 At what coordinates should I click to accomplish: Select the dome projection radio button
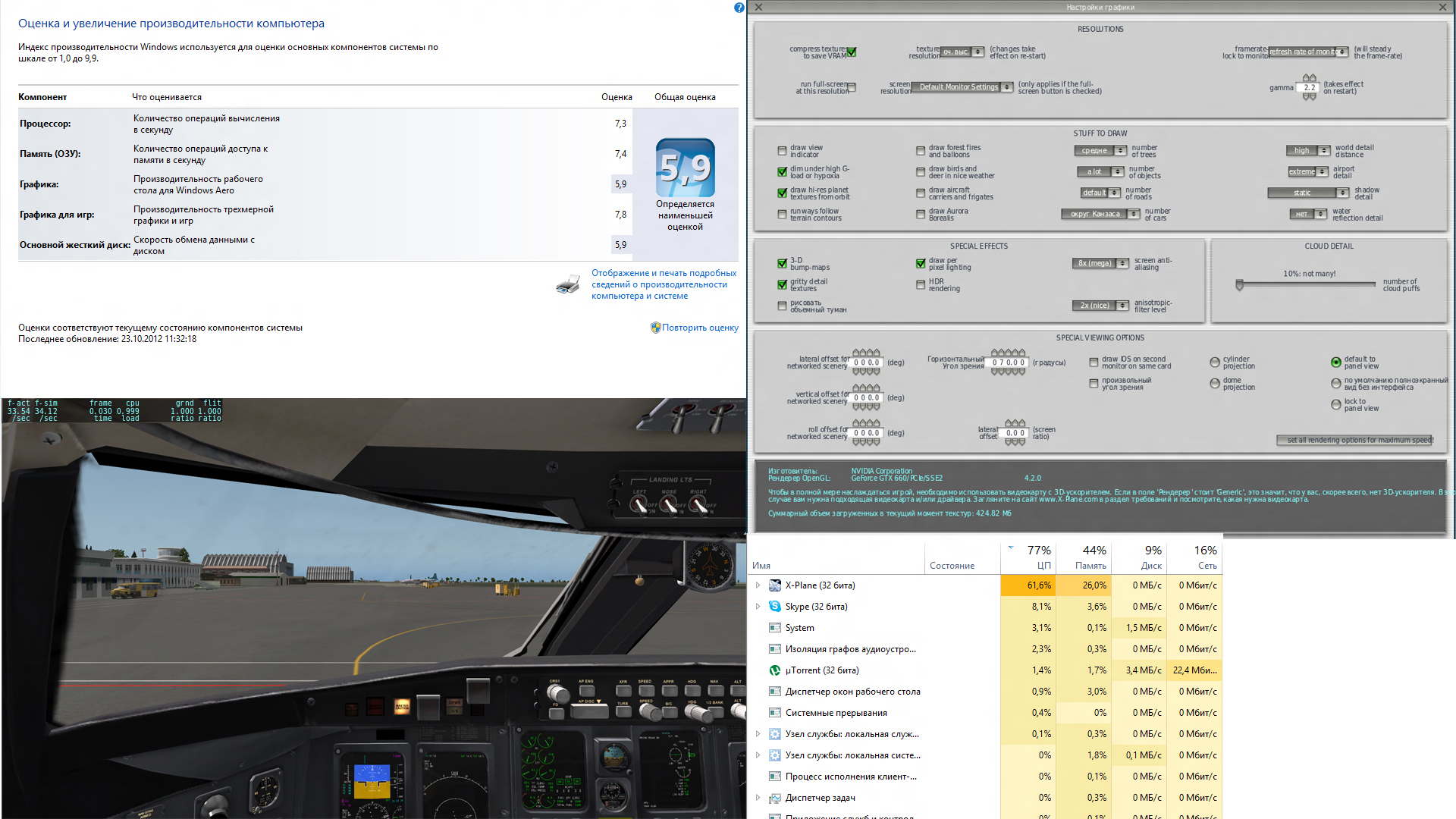tap(1215, 384)
